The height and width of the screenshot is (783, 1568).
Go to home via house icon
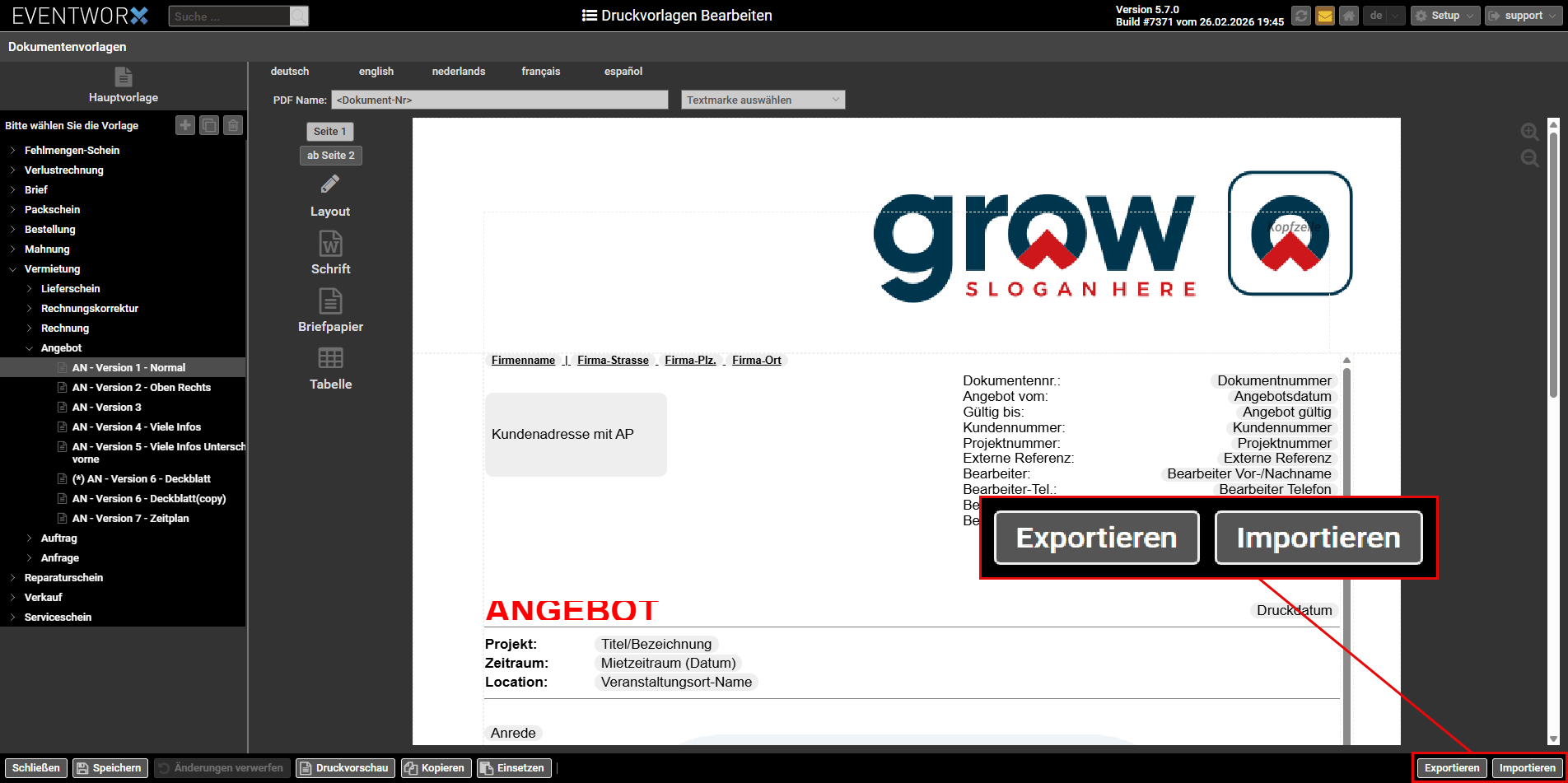1348,16
